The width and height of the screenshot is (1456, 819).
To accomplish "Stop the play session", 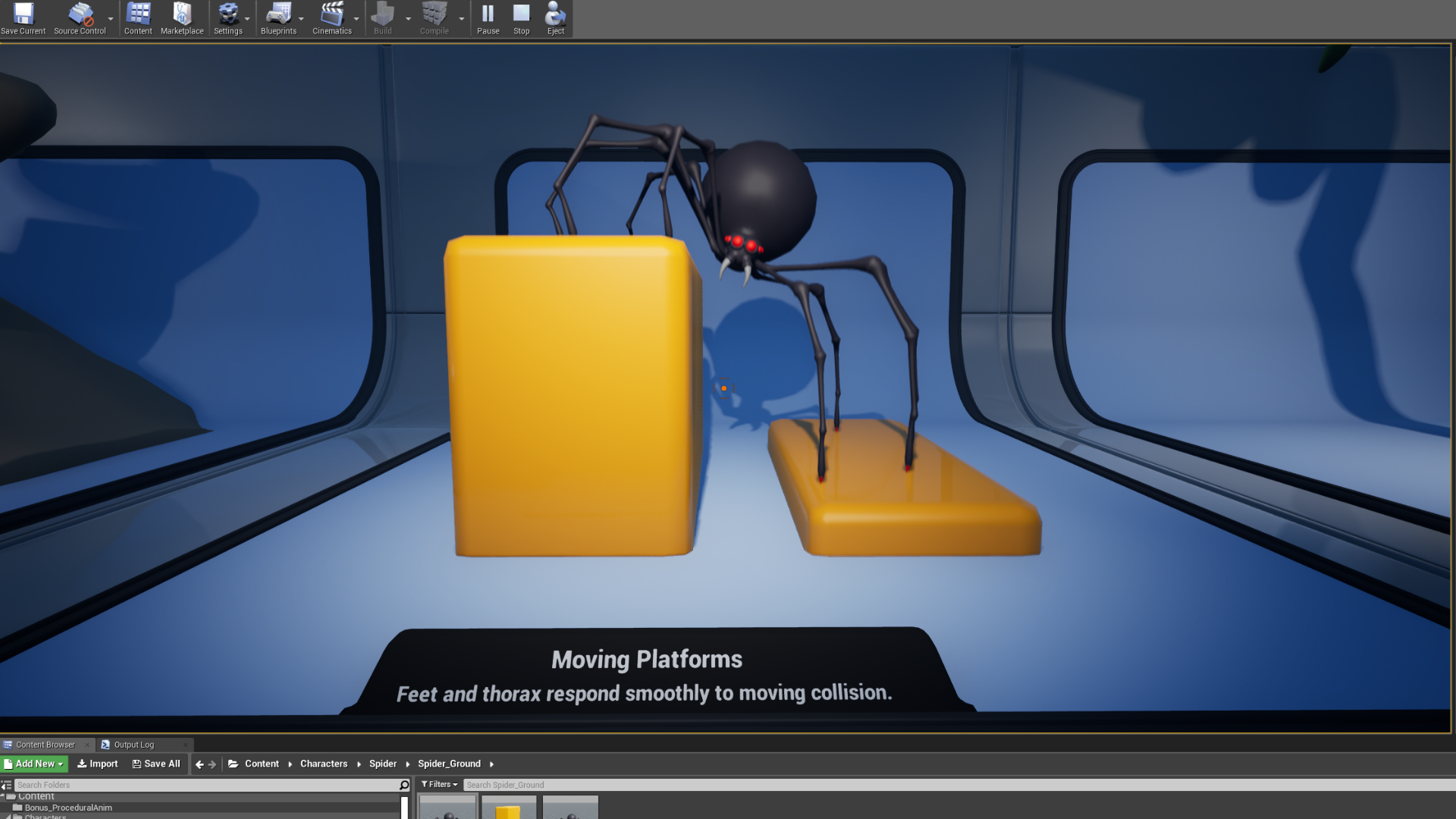I will pos(521,18).
